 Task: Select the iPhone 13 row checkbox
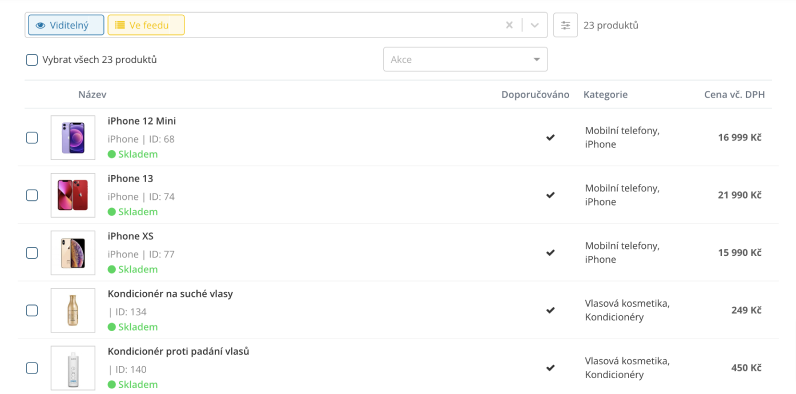[32, 195]
